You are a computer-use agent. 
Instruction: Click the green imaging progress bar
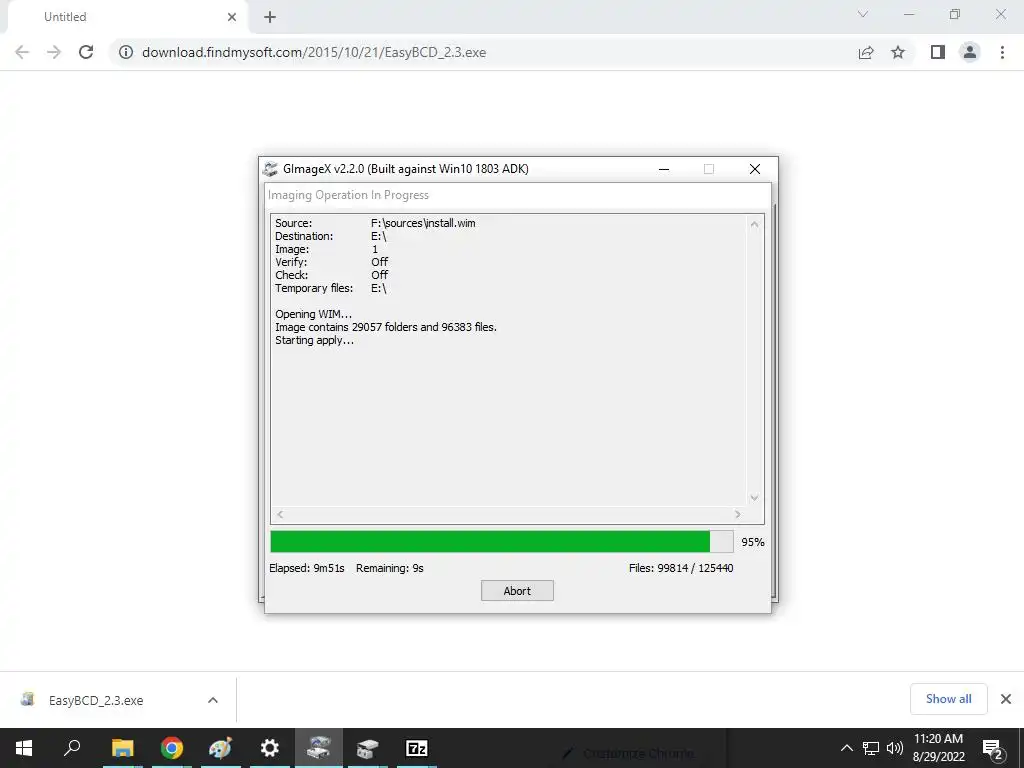[x=502, y=541]
